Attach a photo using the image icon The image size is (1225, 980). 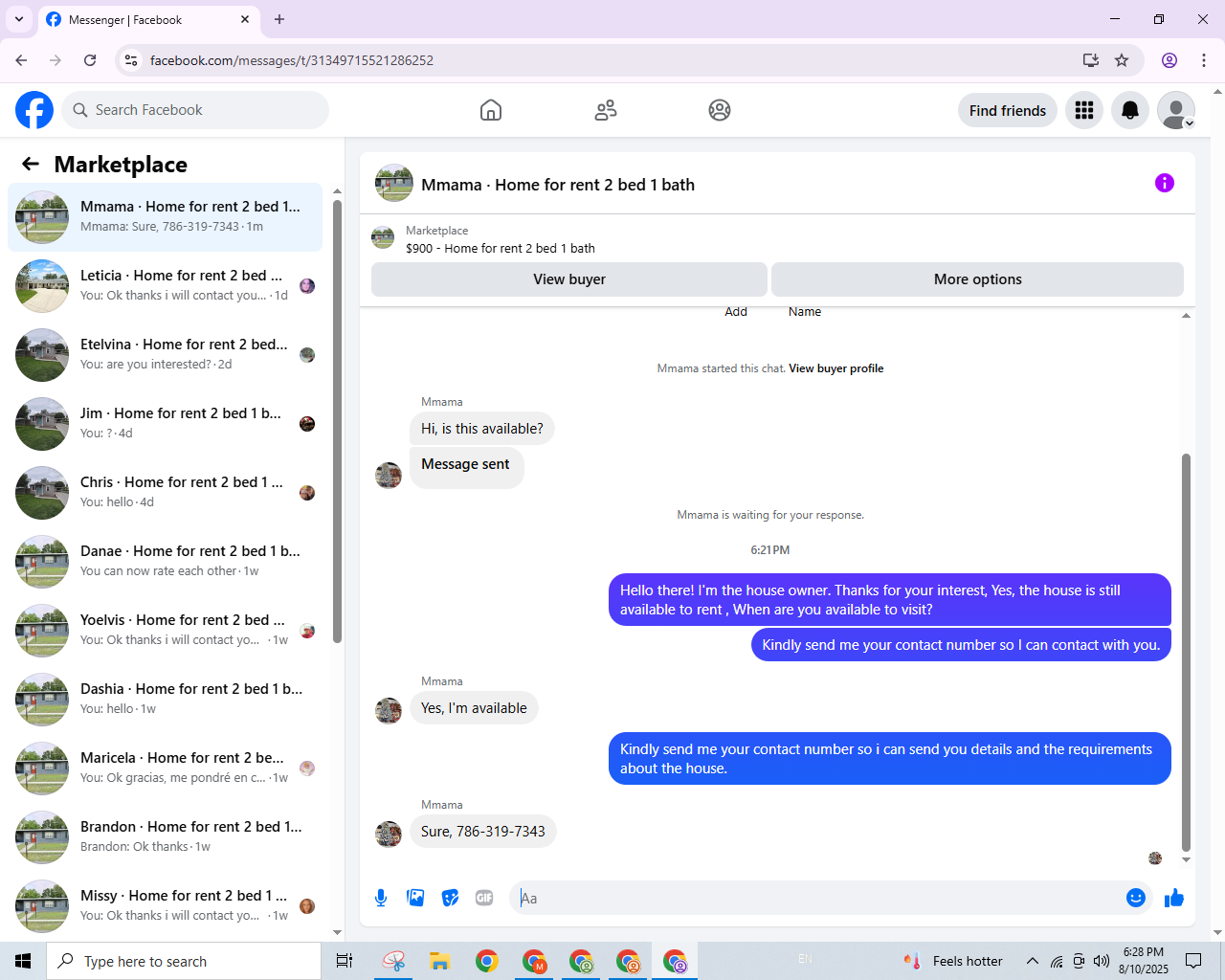[415, 898]
